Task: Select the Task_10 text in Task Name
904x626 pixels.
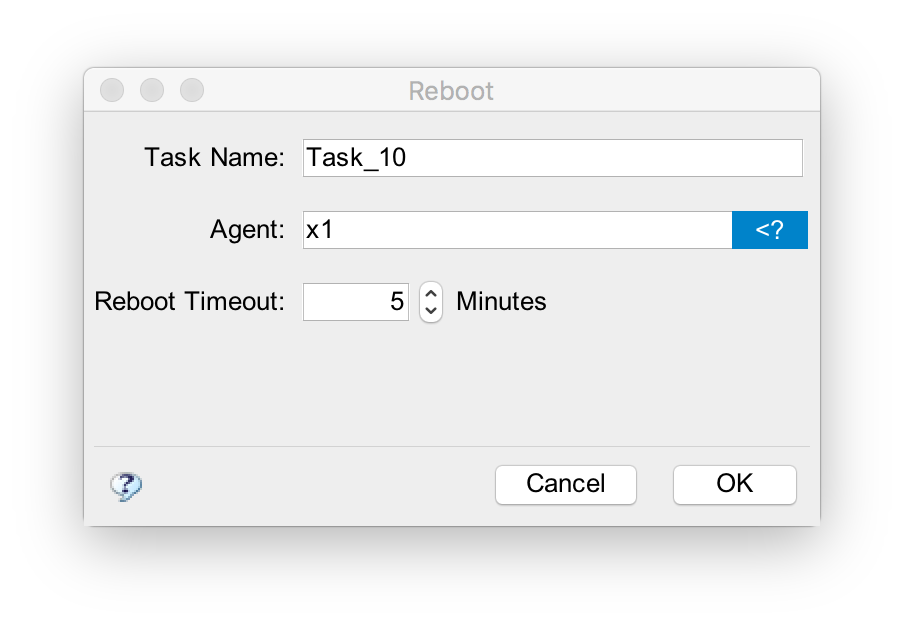Action: pos(356,157)
